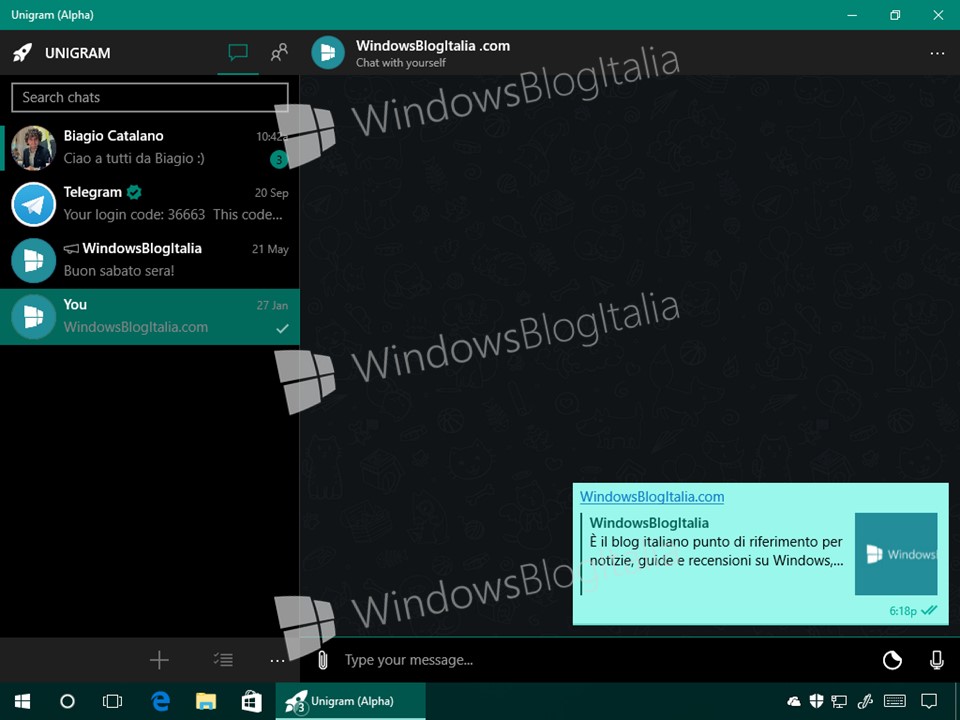Screen dimensions: 960x720
Task: Click the plus button to start new chat
Action: click(x=159, y=659)
